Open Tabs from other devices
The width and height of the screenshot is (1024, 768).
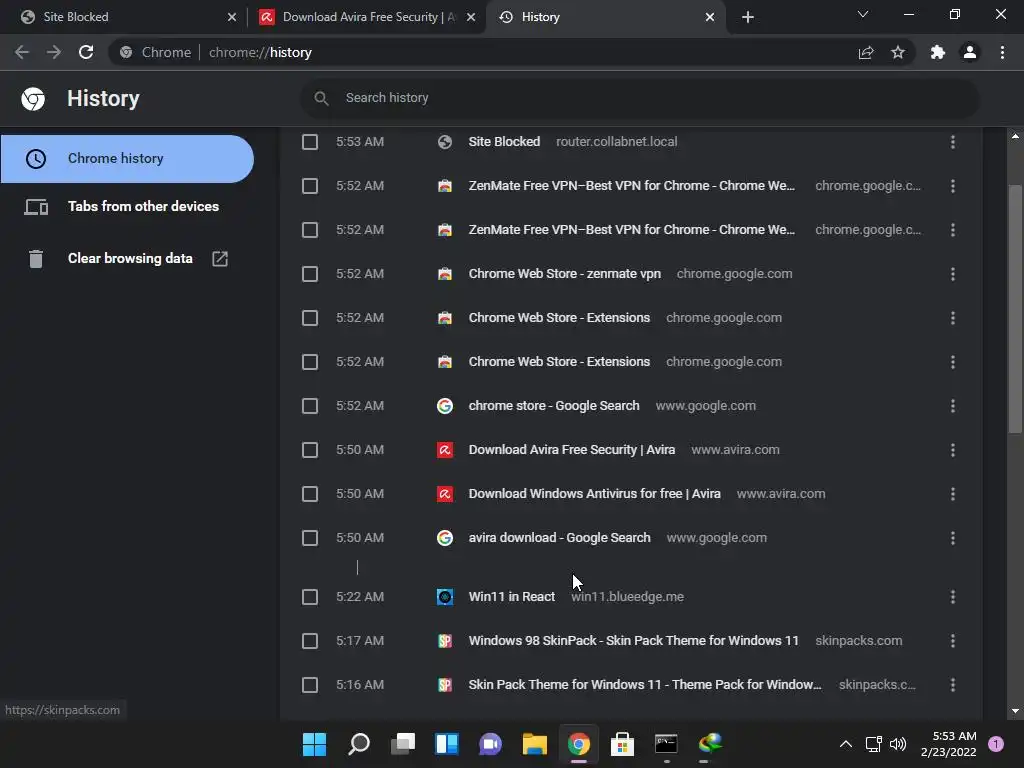coord(127,206)
